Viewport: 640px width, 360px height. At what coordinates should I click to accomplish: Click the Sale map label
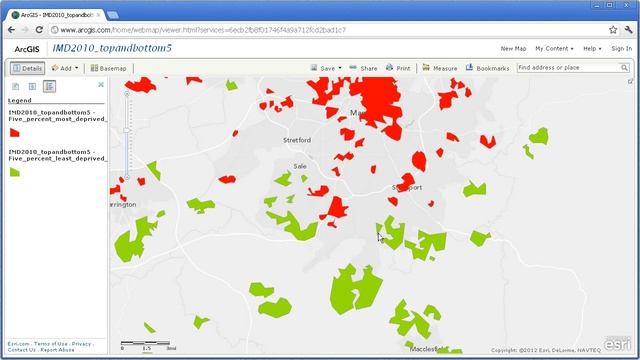click(x=300, y=166)
